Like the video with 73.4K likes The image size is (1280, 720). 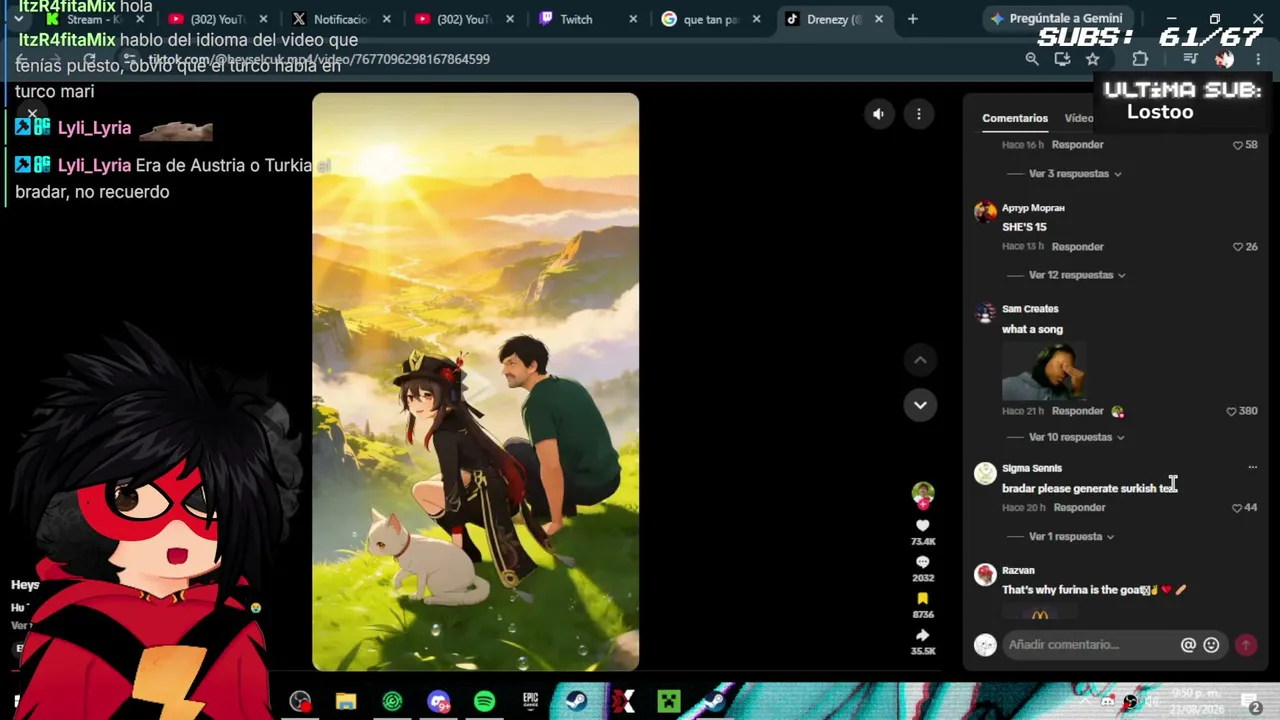point(922,525)
